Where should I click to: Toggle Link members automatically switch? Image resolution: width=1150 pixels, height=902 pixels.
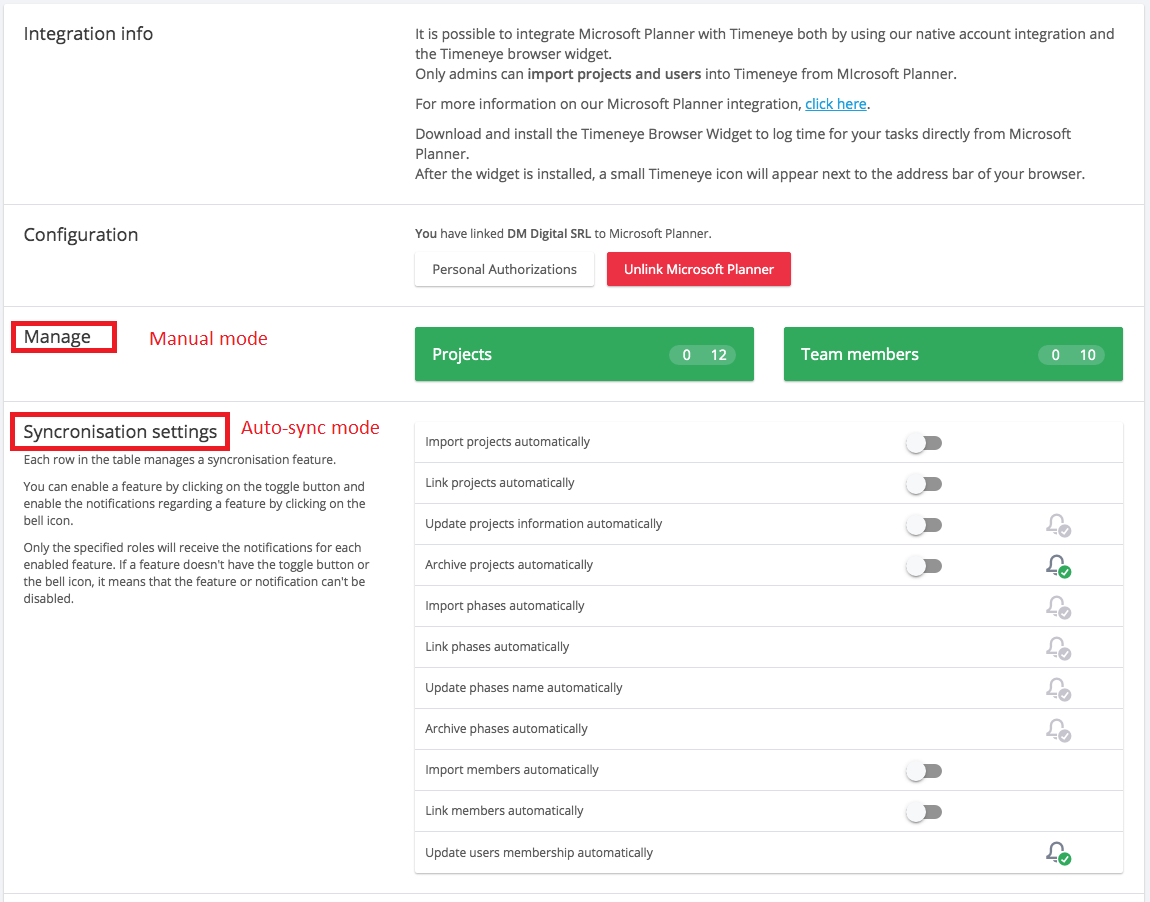tap(923, 812)
